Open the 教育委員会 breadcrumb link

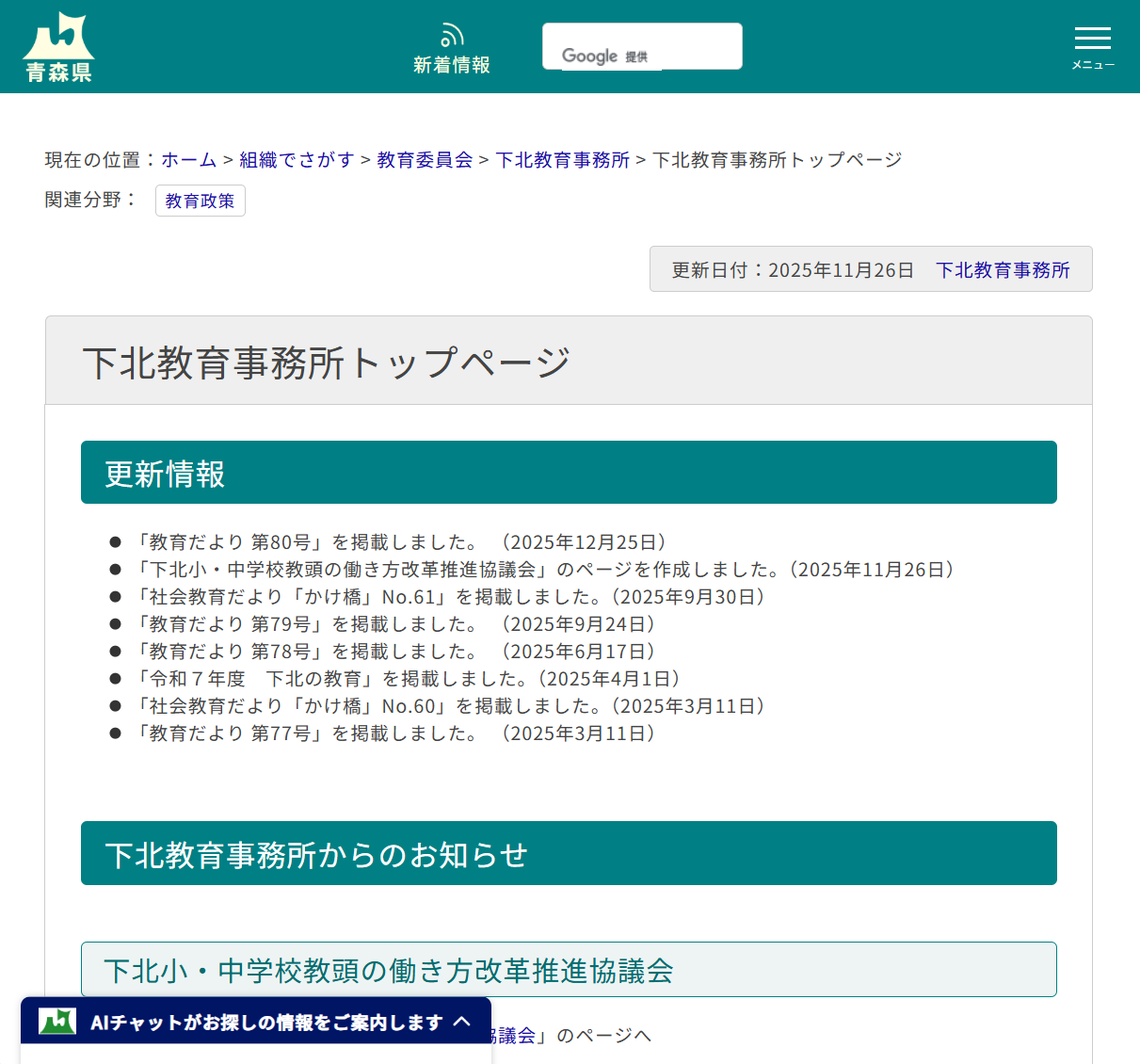pos(424,159)
